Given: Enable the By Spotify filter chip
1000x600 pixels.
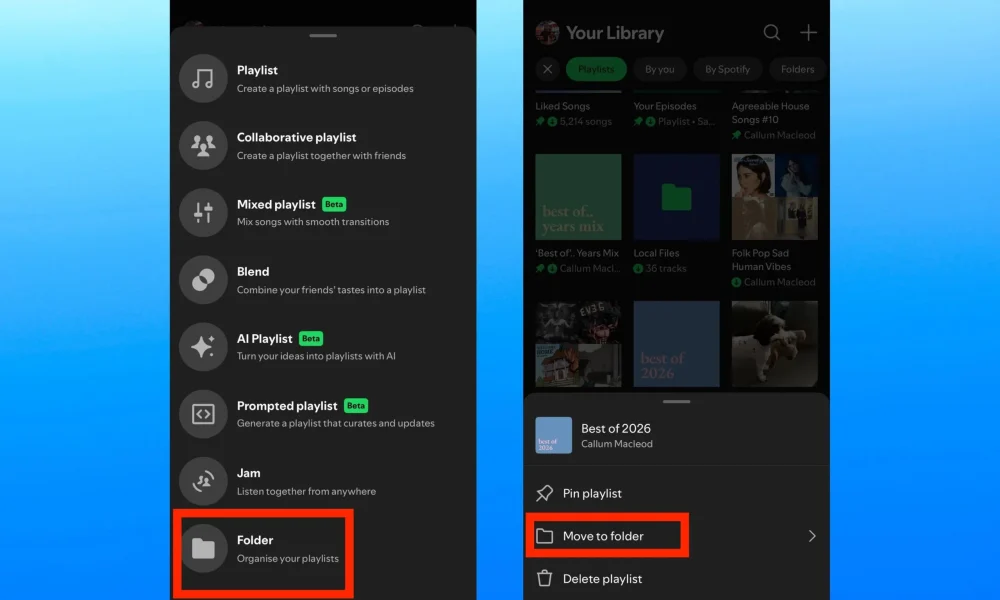Looking at the screenshot, I should point(727,69).
